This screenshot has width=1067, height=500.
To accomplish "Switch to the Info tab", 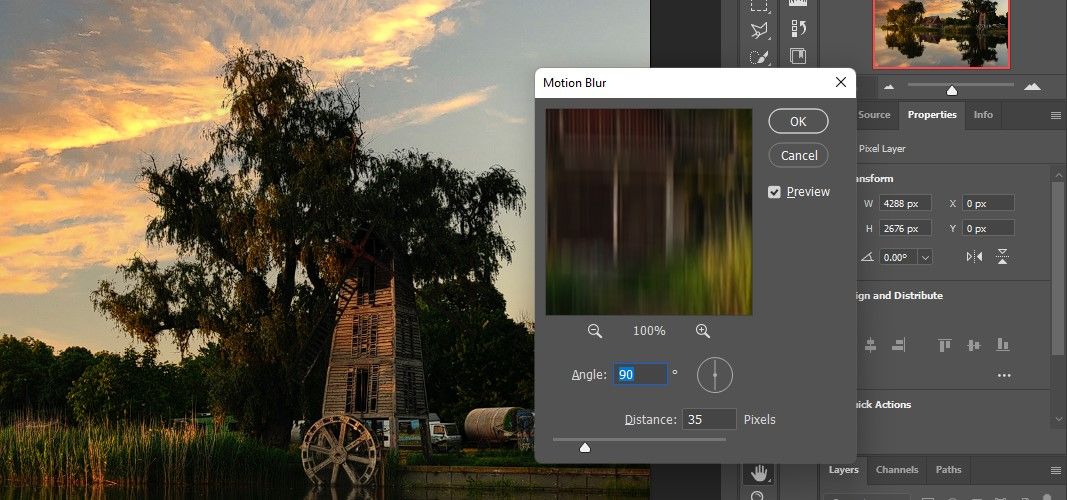I will (983, 115).
